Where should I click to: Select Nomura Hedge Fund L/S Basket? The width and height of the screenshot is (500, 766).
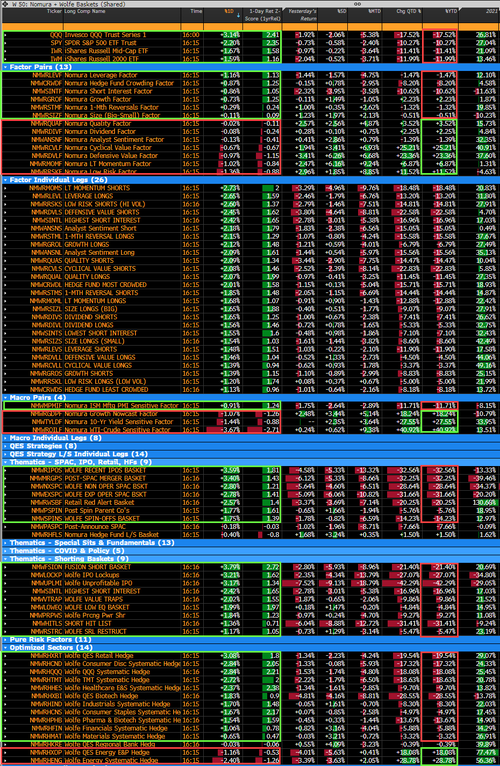point(250,534)
